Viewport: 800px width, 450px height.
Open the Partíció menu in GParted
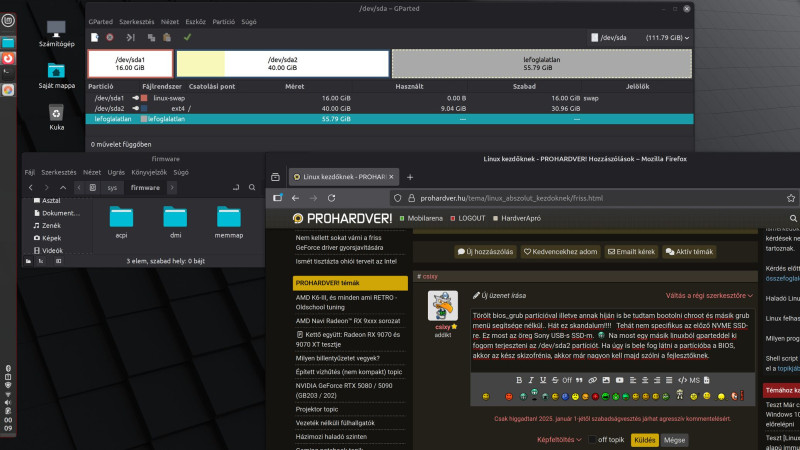[x=223, y=22]
